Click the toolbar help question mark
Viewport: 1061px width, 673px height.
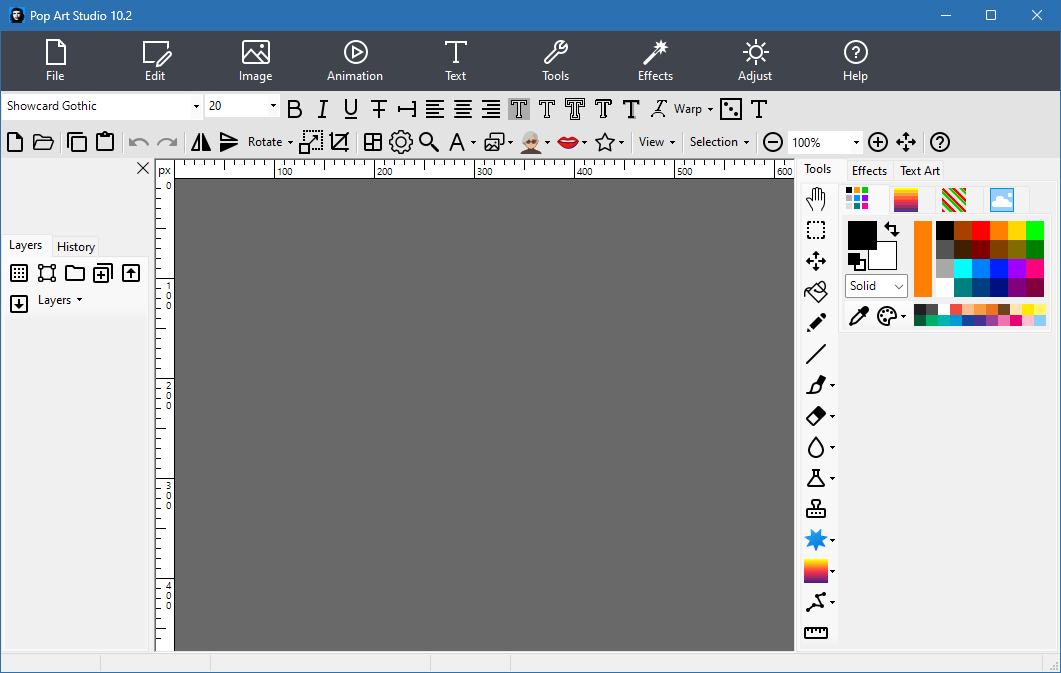tap(940, 142)
